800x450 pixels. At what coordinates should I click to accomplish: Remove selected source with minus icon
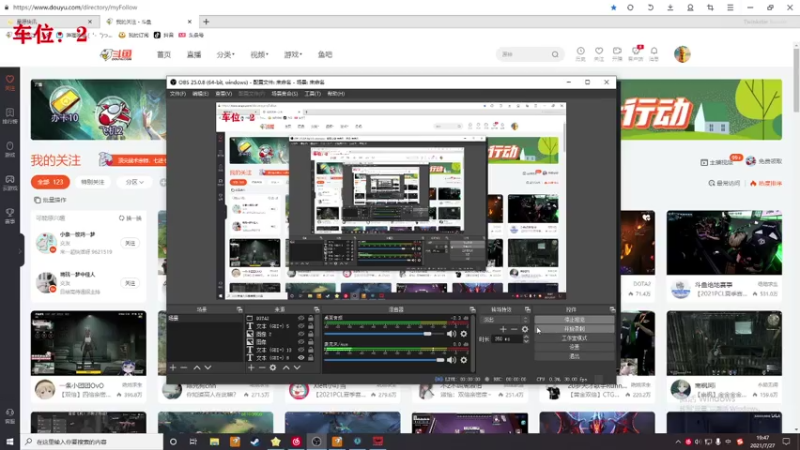click(x=262, y=367)
